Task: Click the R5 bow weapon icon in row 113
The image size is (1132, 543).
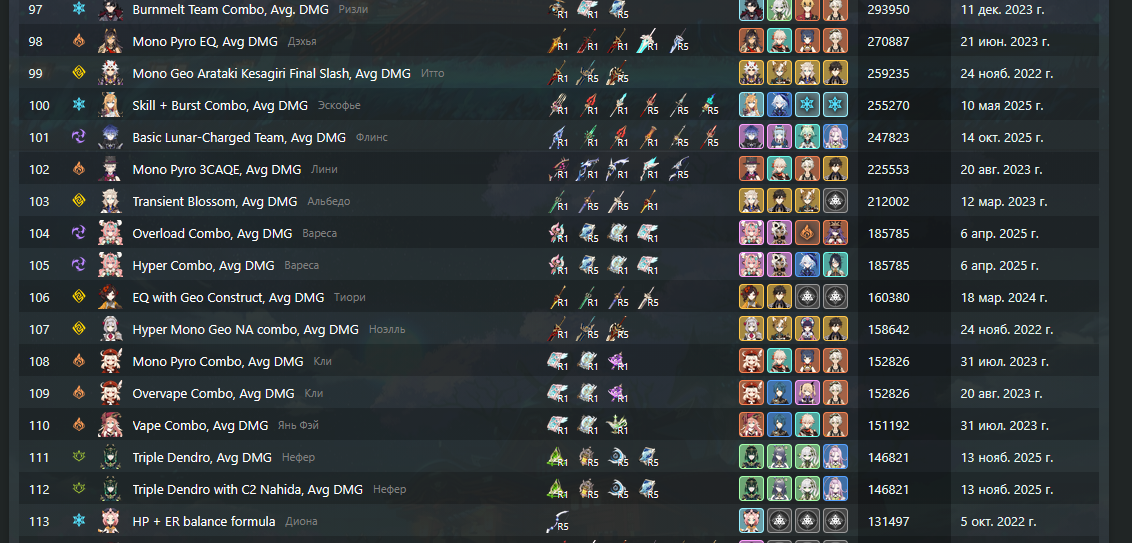Action: click(558, 521)
